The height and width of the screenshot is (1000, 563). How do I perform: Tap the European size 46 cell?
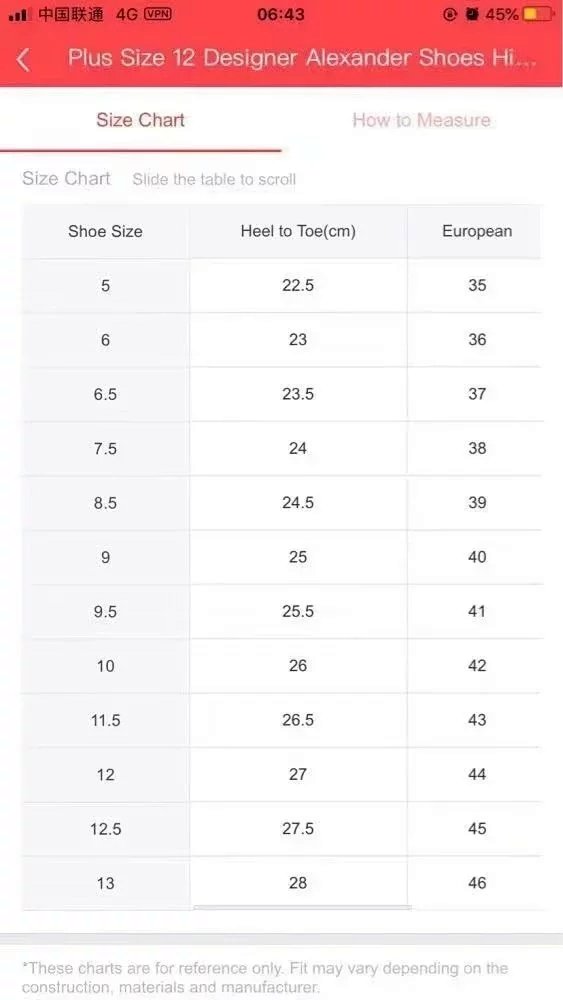coord(477,883)
